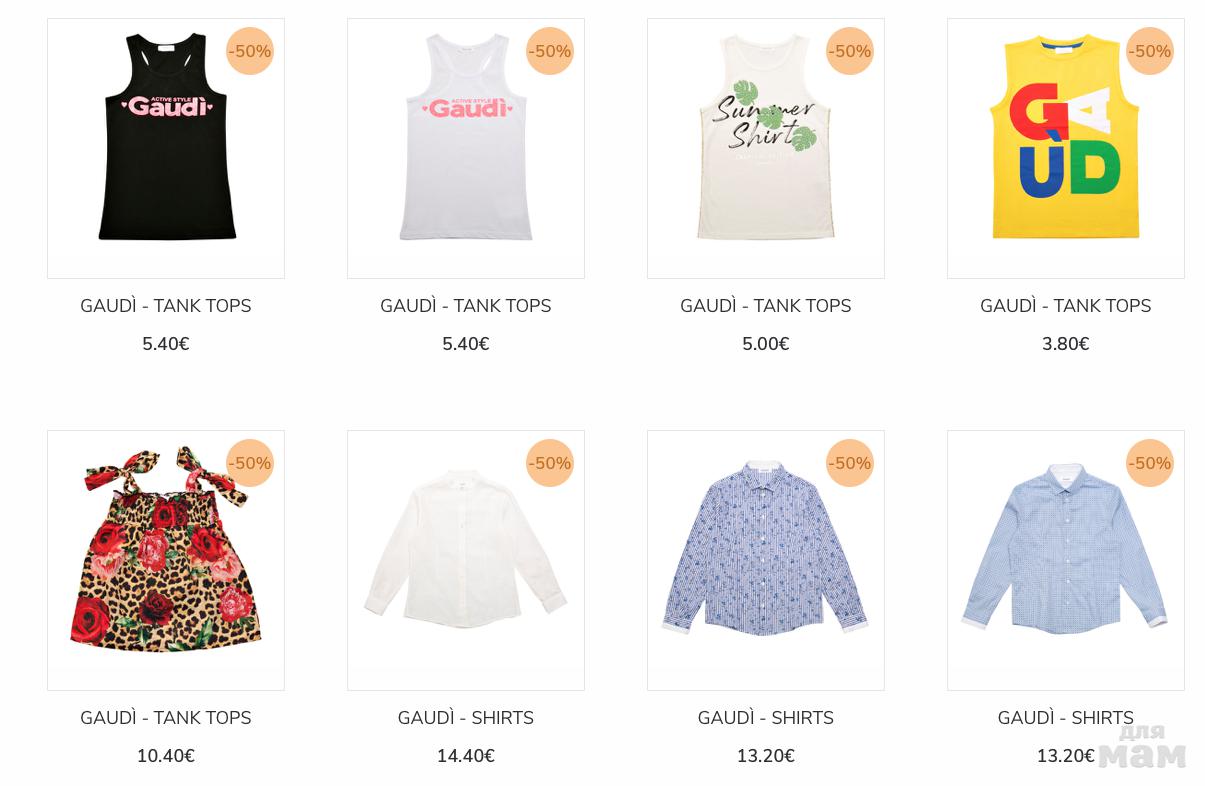
Task: Open the white Gaudì tank top image
Action: tap(466, 148)
